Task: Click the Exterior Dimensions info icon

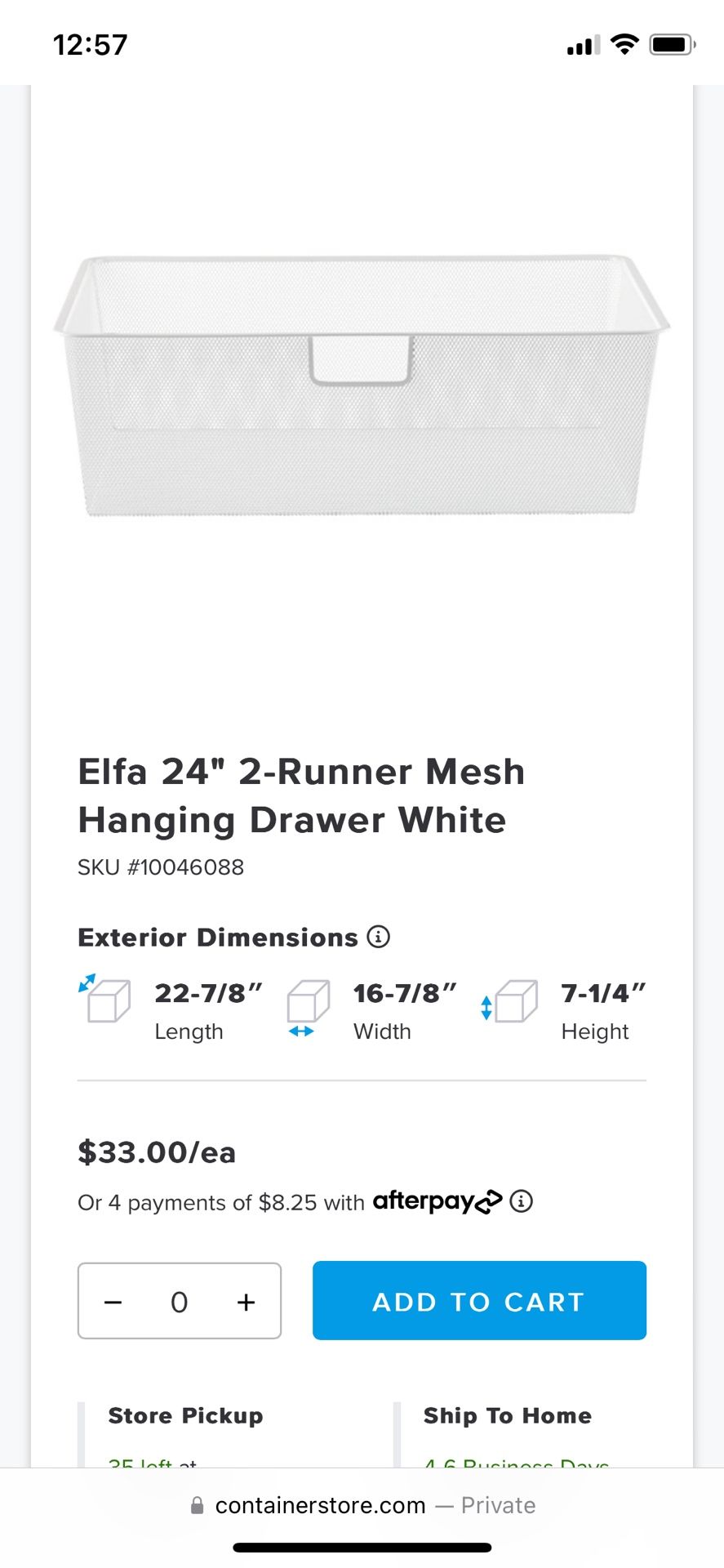Action: [378, 937]
